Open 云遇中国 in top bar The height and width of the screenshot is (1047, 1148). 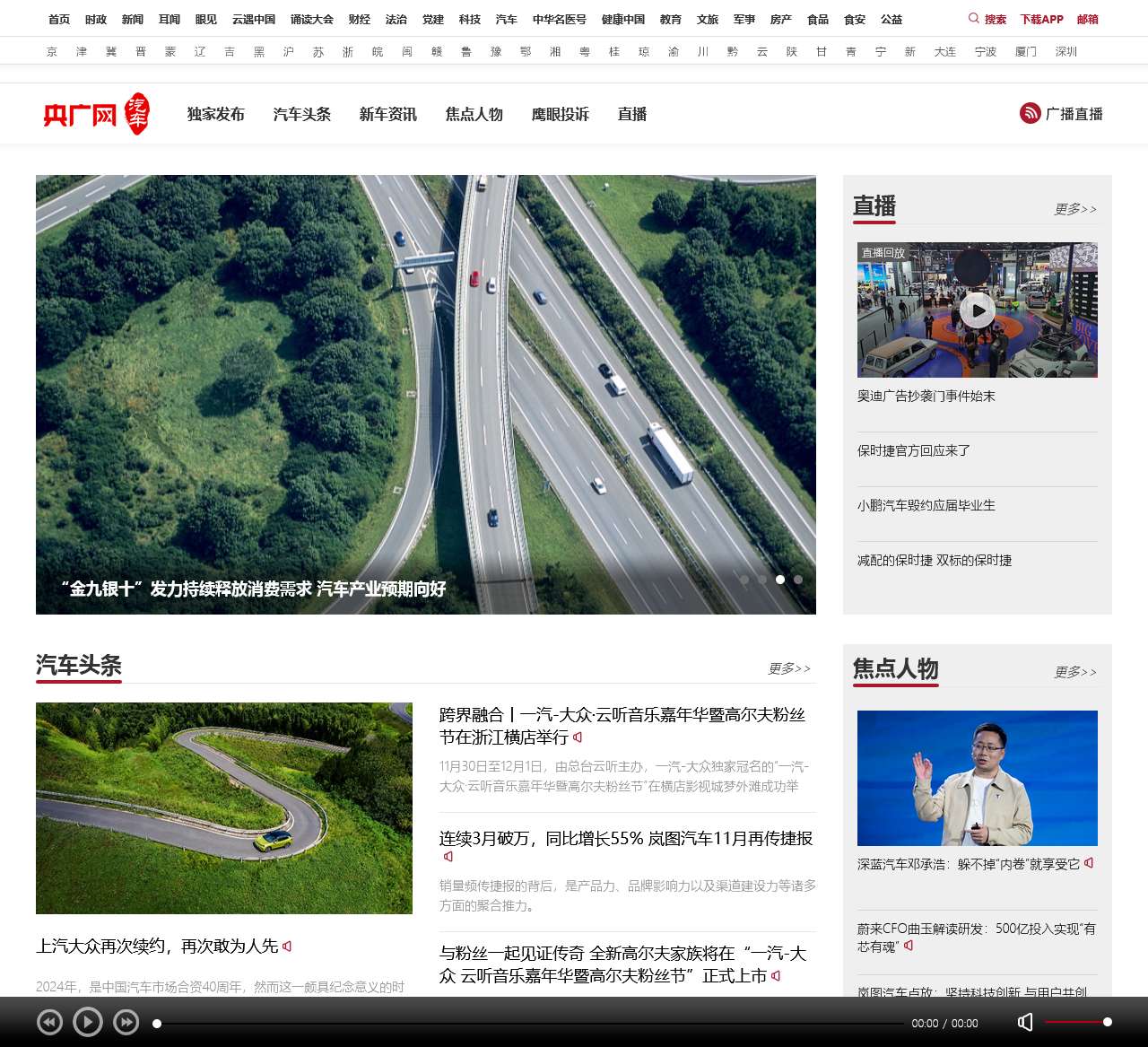[254, 19]
